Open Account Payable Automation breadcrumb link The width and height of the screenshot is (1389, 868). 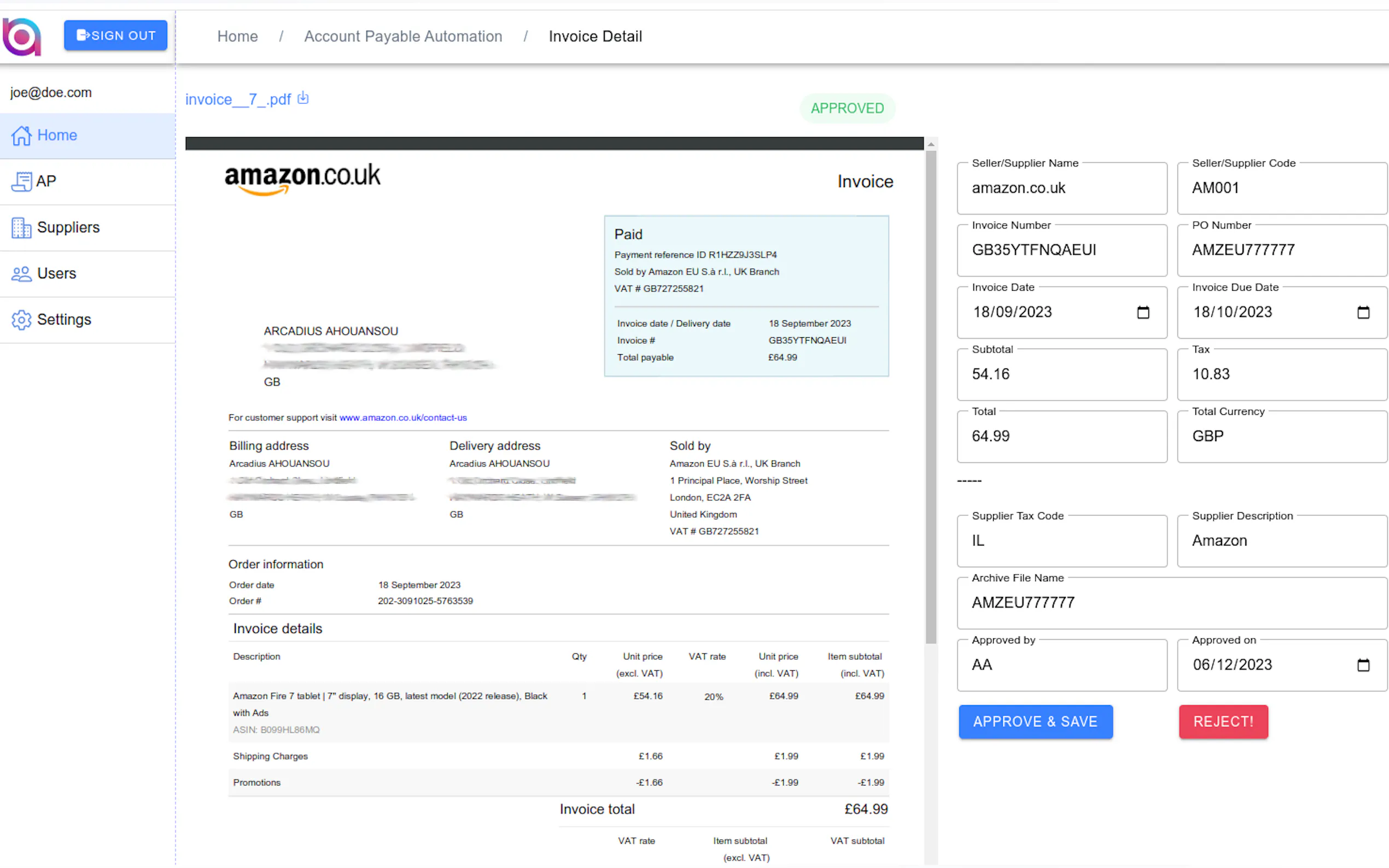point(402,36)
